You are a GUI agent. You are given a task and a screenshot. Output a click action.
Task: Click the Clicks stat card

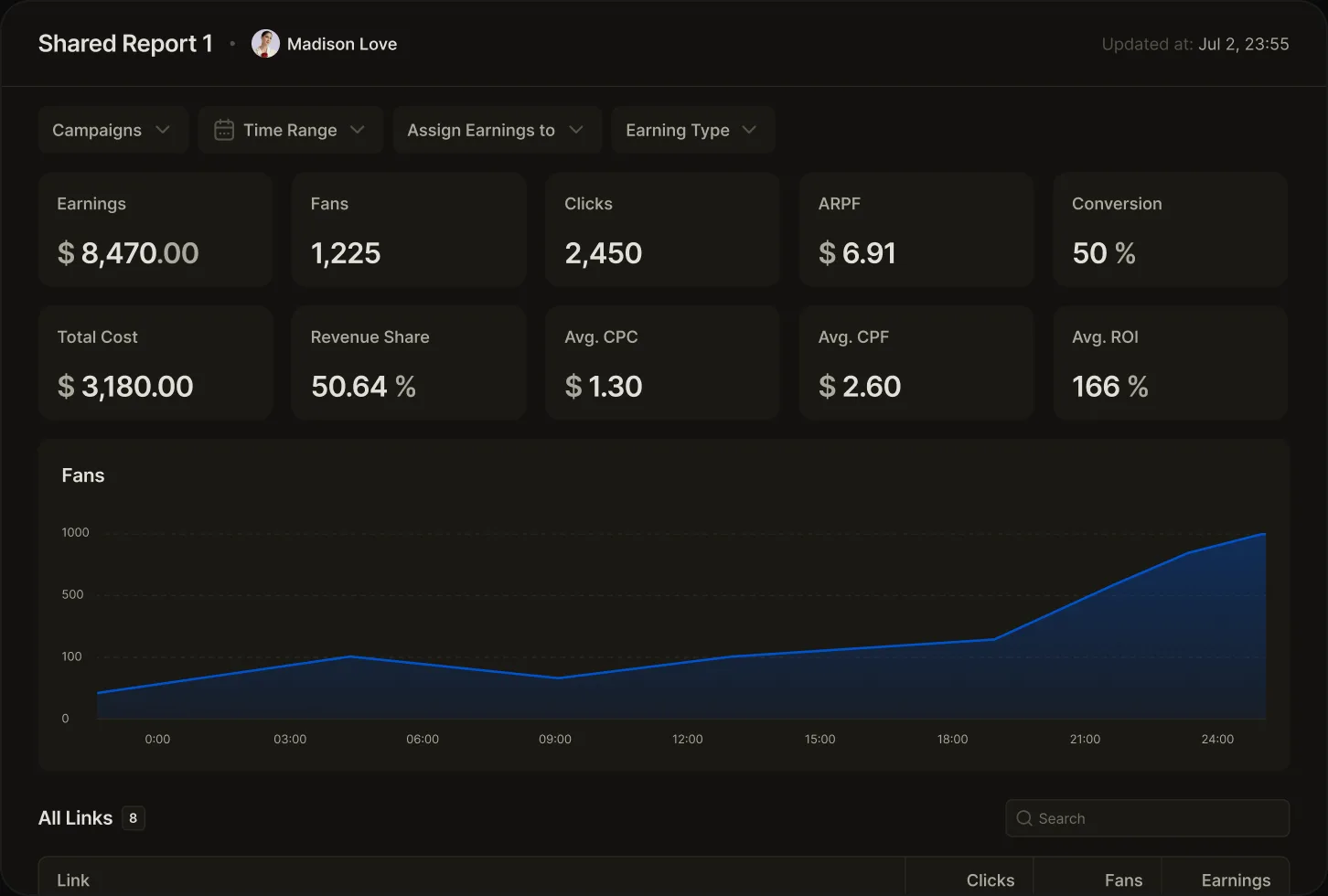pyautogui.click(x=662, y=229)
